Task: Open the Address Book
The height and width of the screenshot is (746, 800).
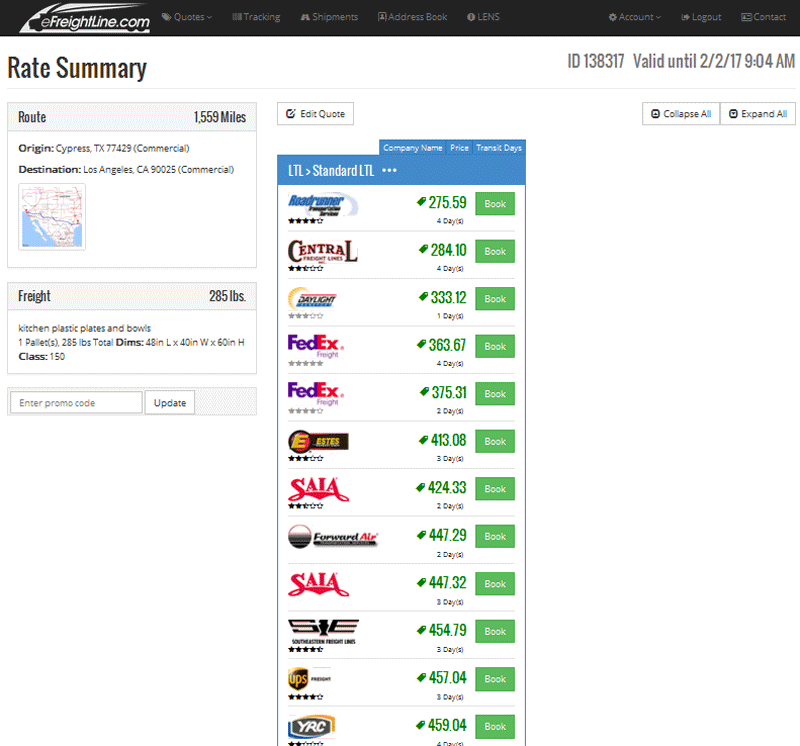Action: click(412, 17)
